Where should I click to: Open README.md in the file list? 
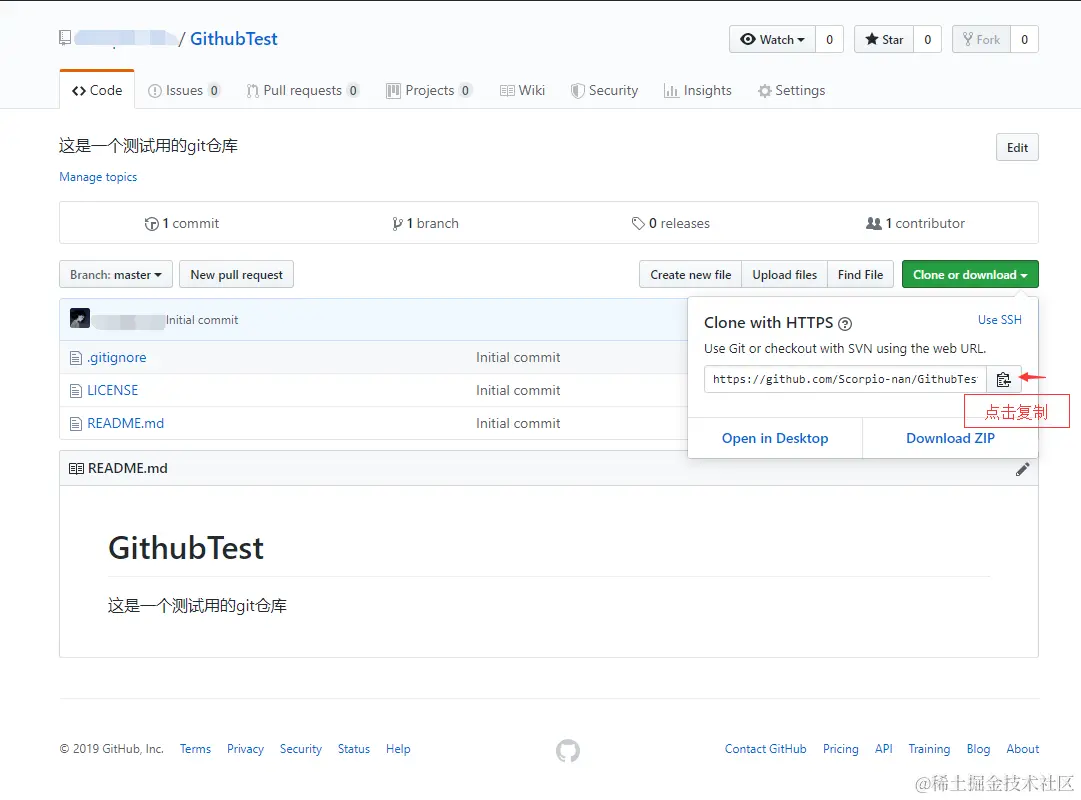tap(125, 424)
